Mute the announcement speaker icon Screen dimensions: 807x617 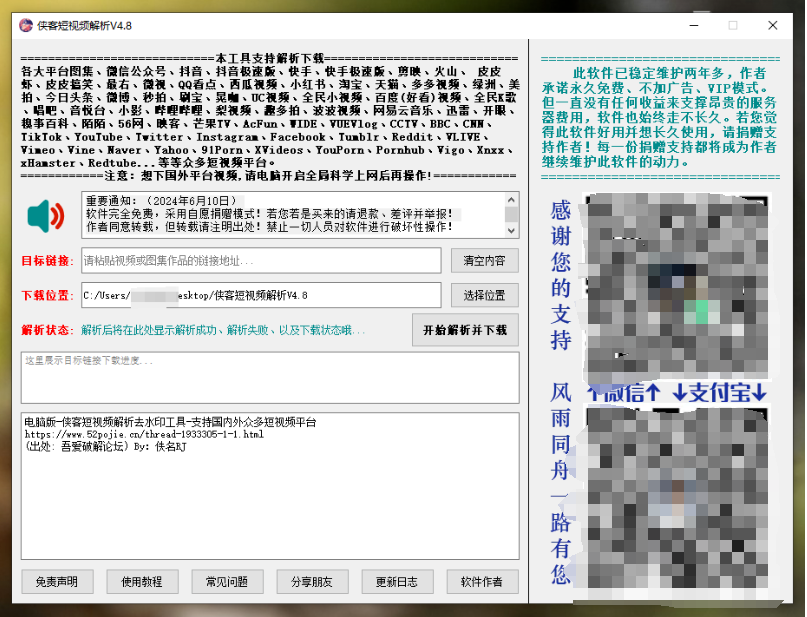coord(43,216)
